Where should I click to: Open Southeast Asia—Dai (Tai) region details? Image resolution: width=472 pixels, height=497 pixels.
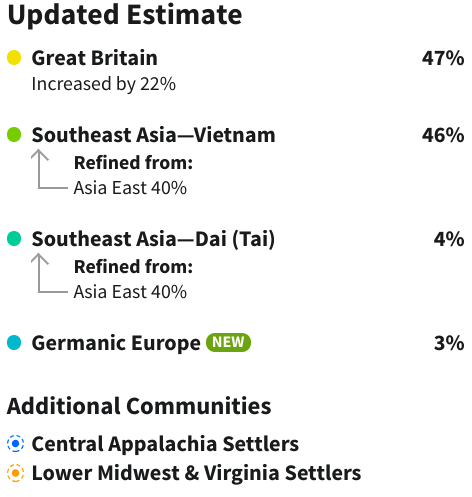tap(153, 239)
